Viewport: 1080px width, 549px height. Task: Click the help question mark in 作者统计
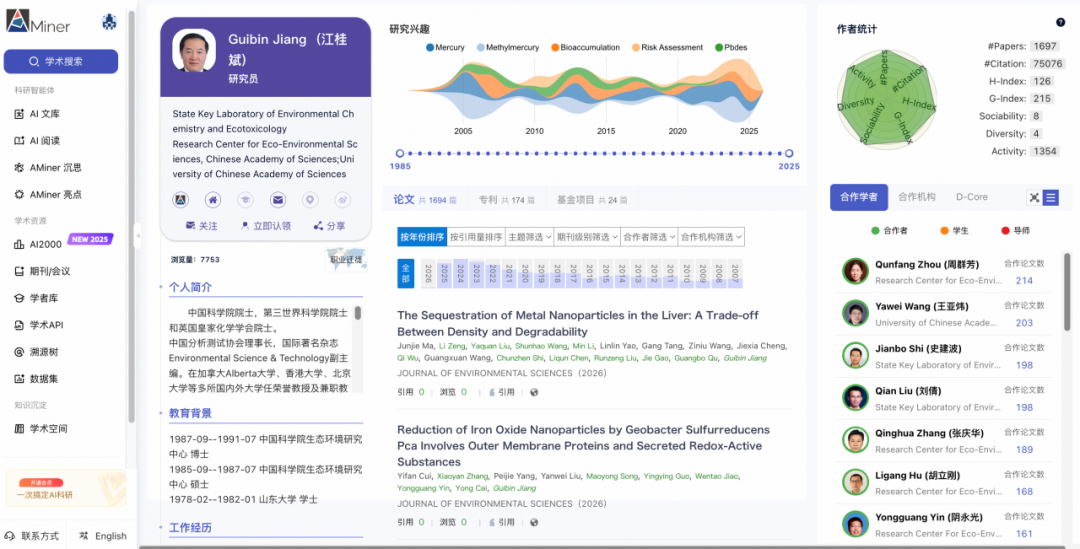tap(1060, 22)
